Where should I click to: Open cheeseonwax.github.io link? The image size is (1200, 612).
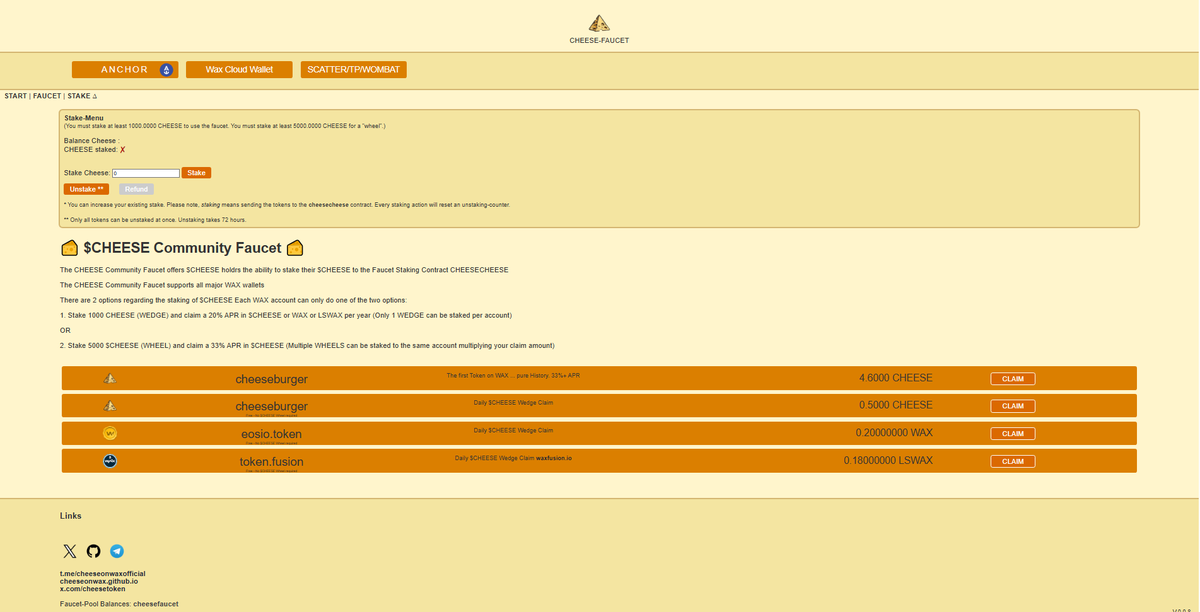point(99,581)
